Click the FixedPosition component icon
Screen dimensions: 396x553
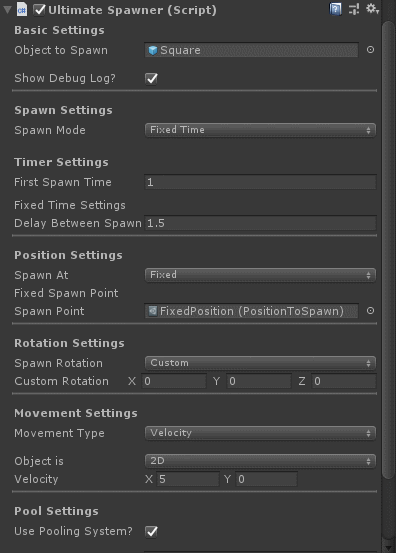153,311
